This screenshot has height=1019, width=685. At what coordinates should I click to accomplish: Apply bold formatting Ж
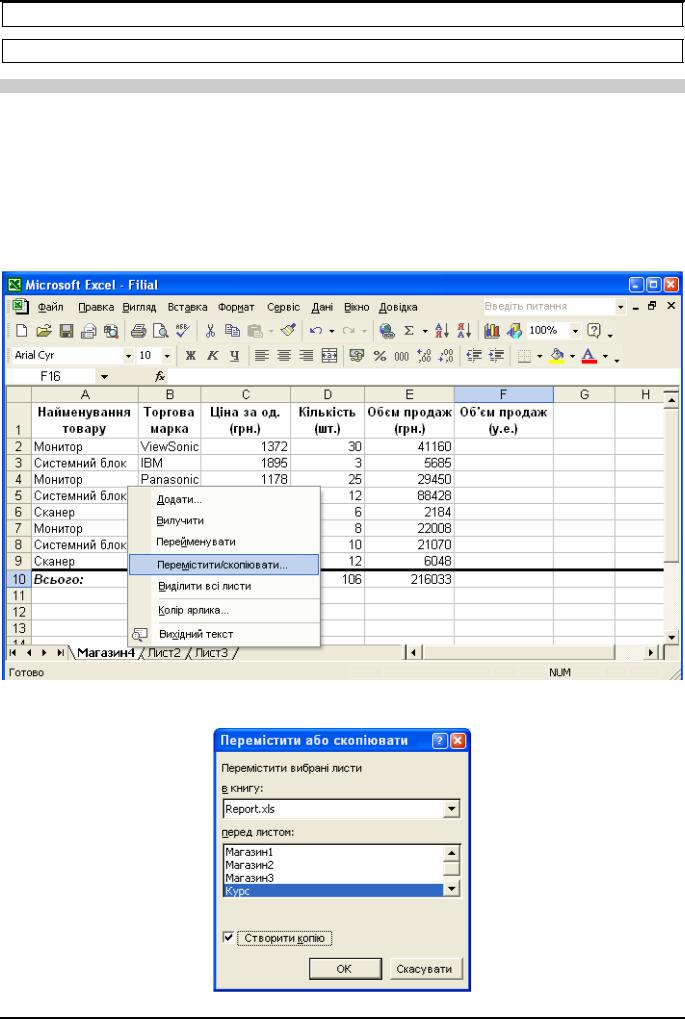pyautogui.click(x=190, y=355)
